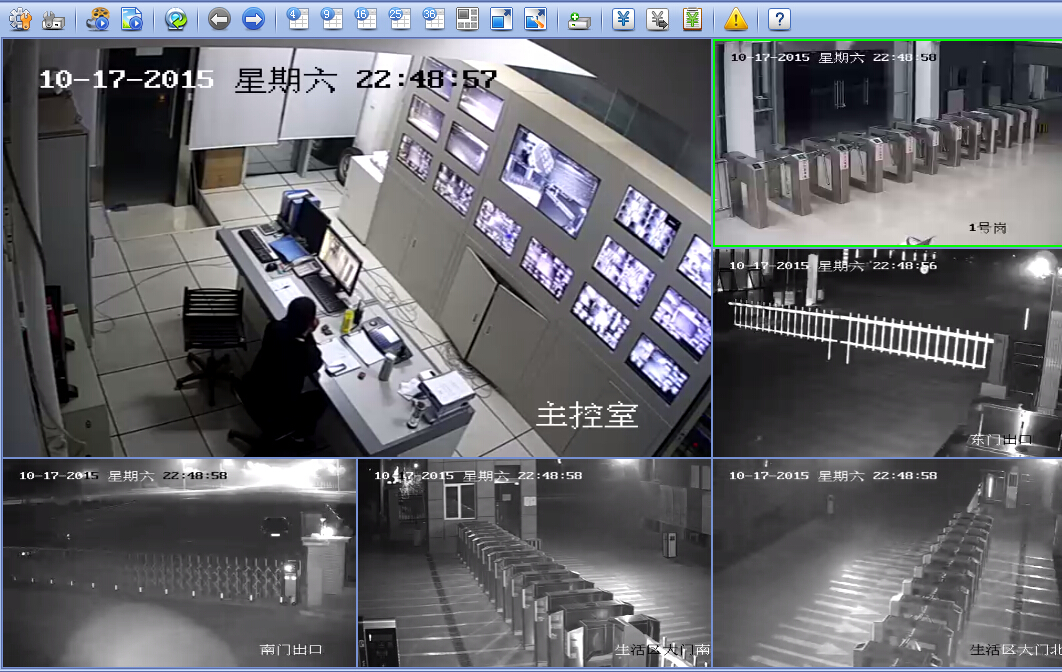Select the 南门出口 south gate camera feed

[x=179, y=562]
